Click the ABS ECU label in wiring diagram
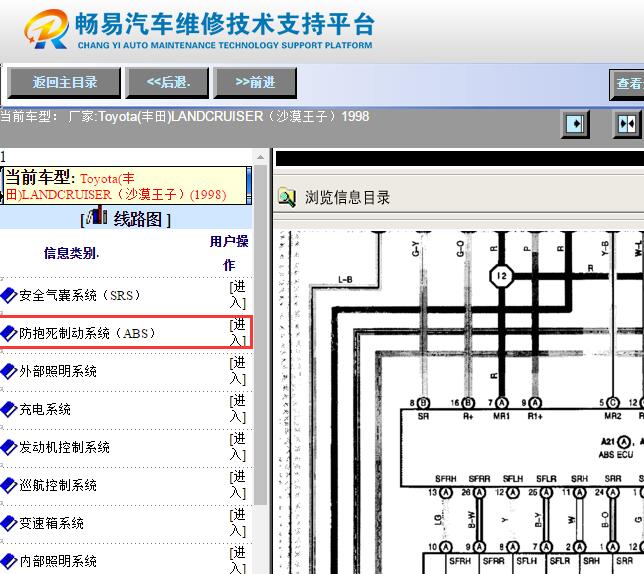 coord(616,455)
